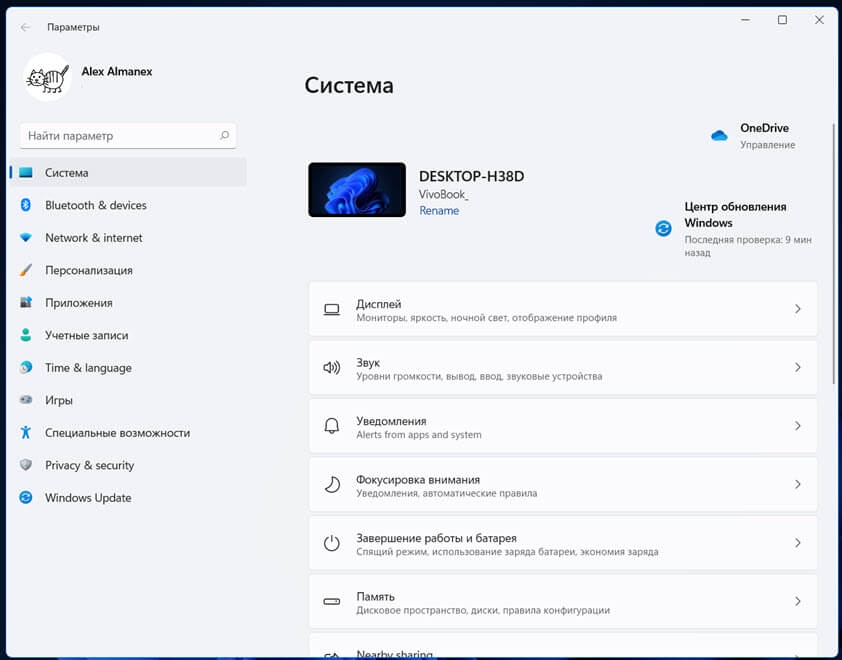Image resolution: width=842 pixels, height=660 pixels.
Task: Open OneDrive Управление link
Action: pyautogui.click(x=767, y=145)
